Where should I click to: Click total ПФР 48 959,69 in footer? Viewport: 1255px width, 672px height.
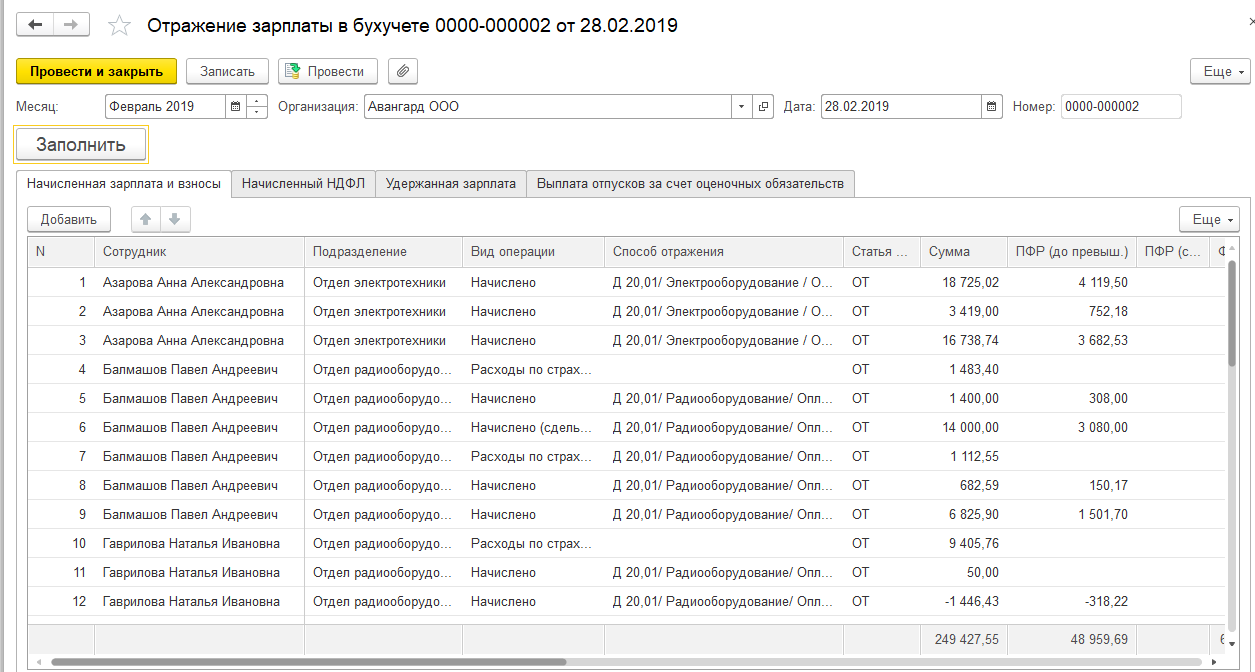1098,639
